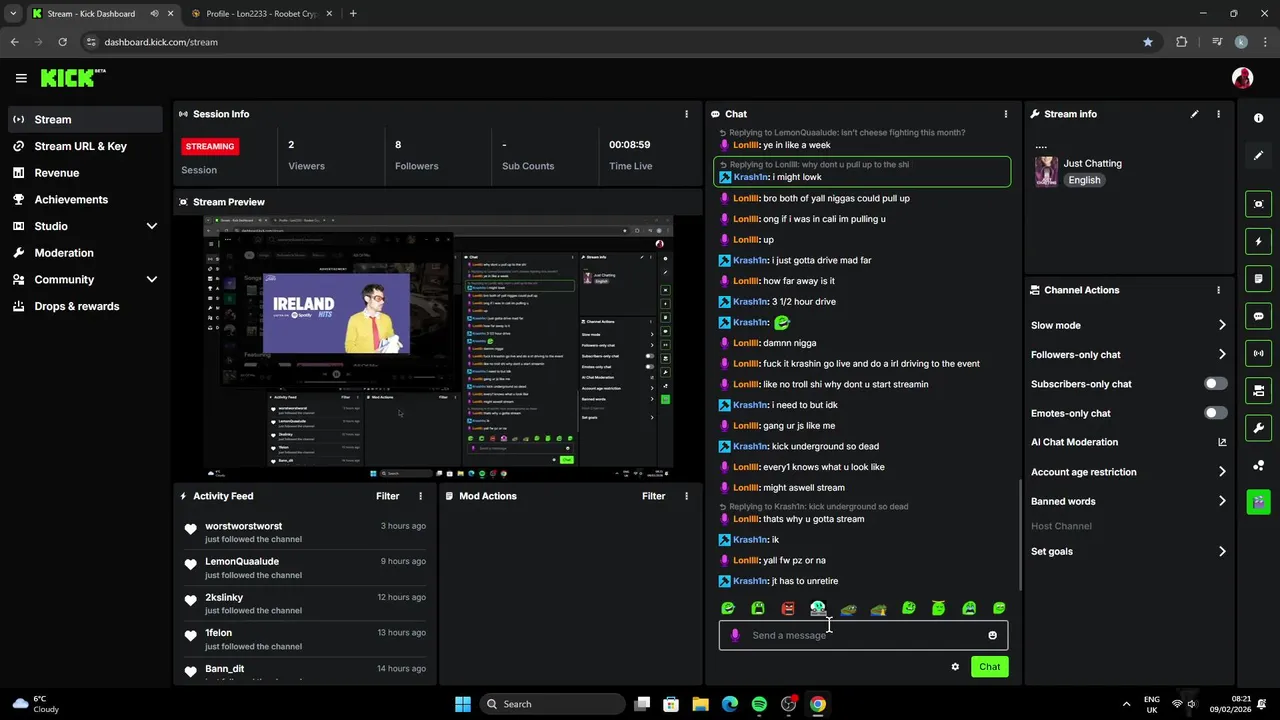Open Mod Actions three-dot options

pyautogui.click(x=686, y=496)
